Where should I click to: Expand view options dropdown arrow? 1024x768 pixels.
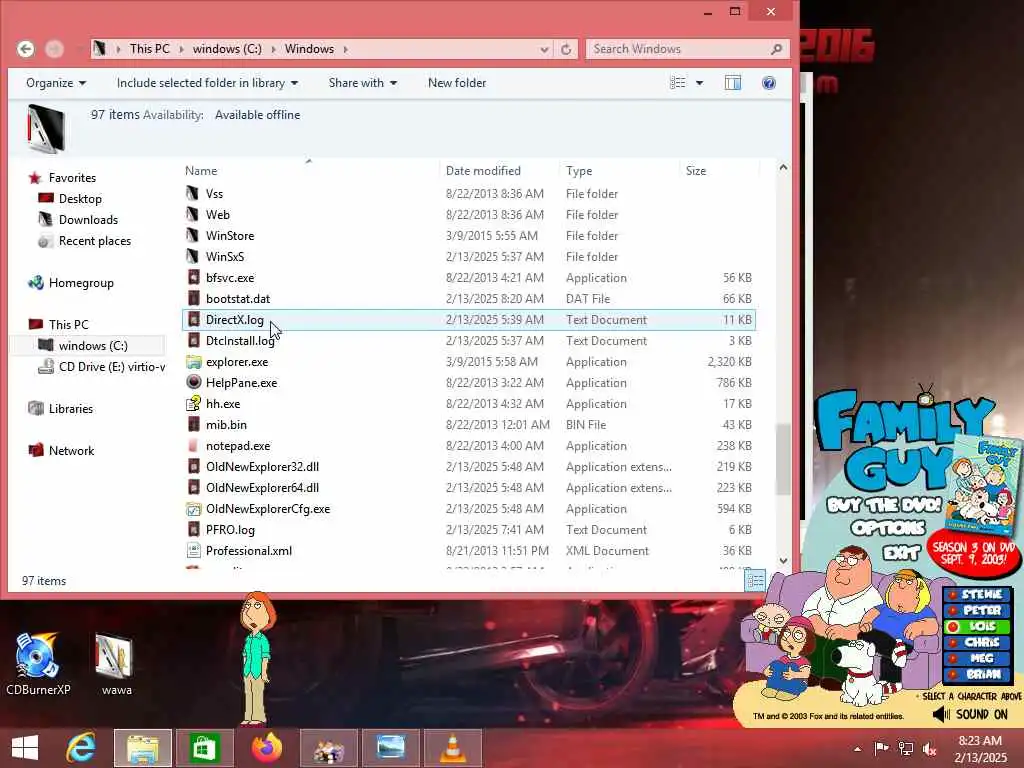tap(699, 83)
